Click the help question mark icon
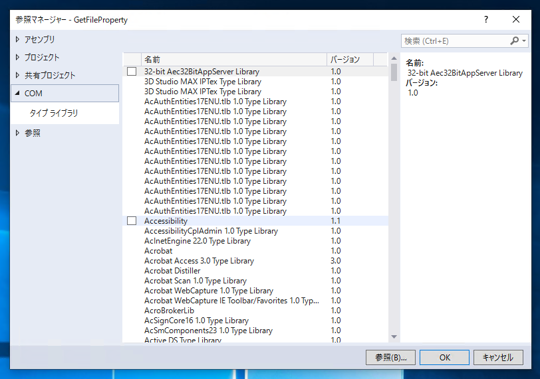540x379 pixels. click(486, 20)
